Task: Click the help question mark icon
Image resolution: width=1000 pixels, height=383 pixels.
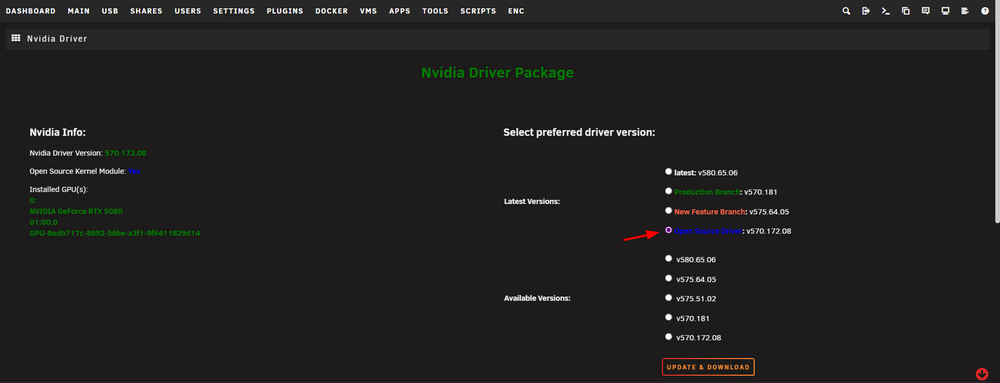Action: point(985,11)
